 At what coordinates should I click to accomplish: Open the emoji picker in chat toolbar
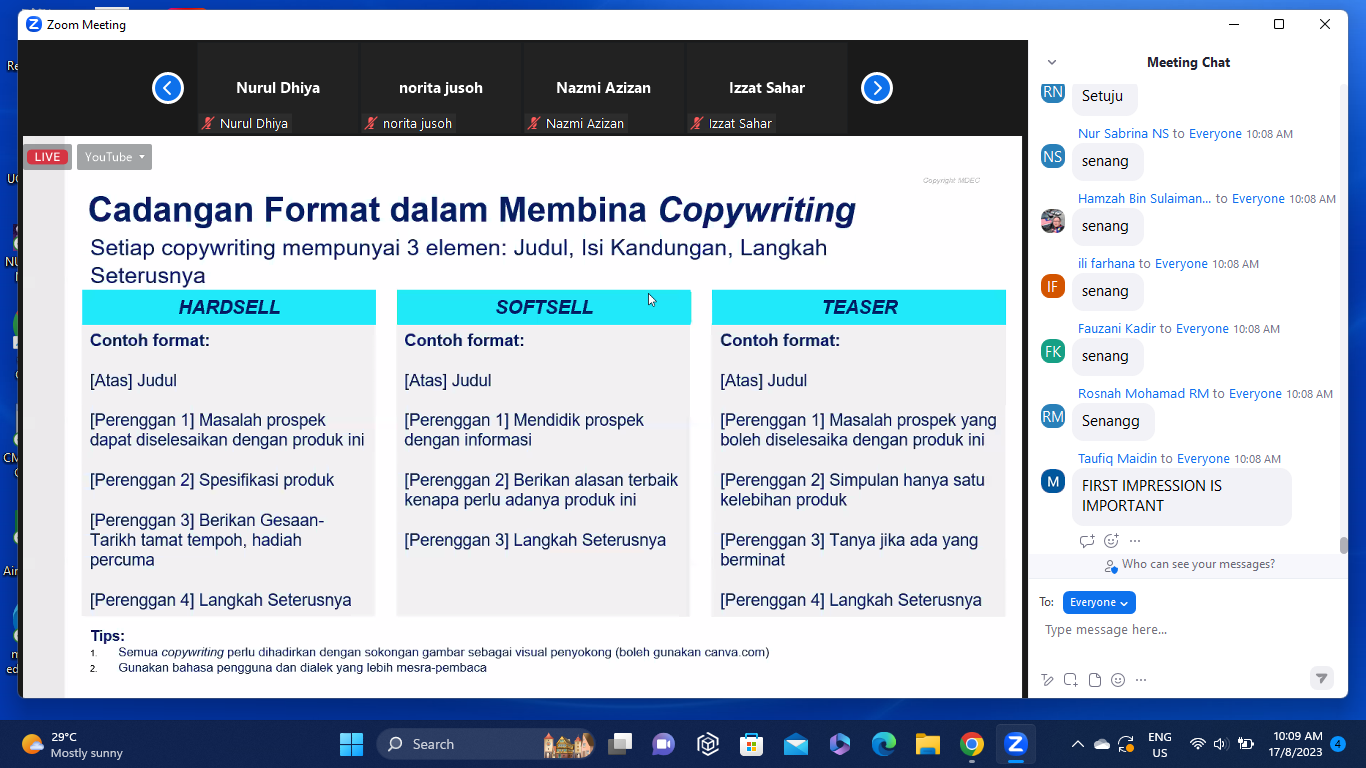pyautogui.click(x=1118, y=680)
